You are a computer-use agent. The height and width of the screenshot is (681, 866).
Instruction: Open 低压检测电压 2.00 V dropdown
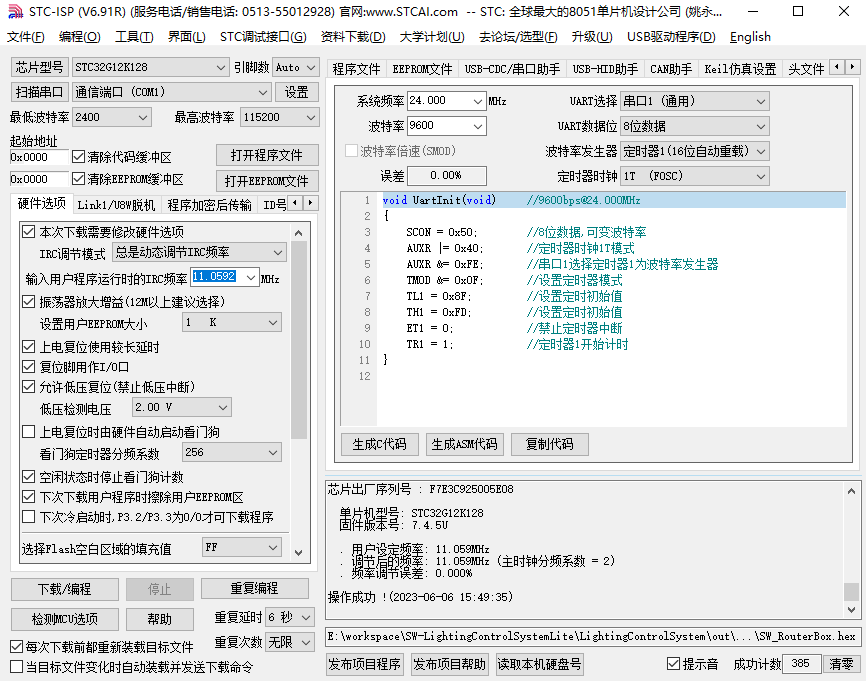[182, 408]
